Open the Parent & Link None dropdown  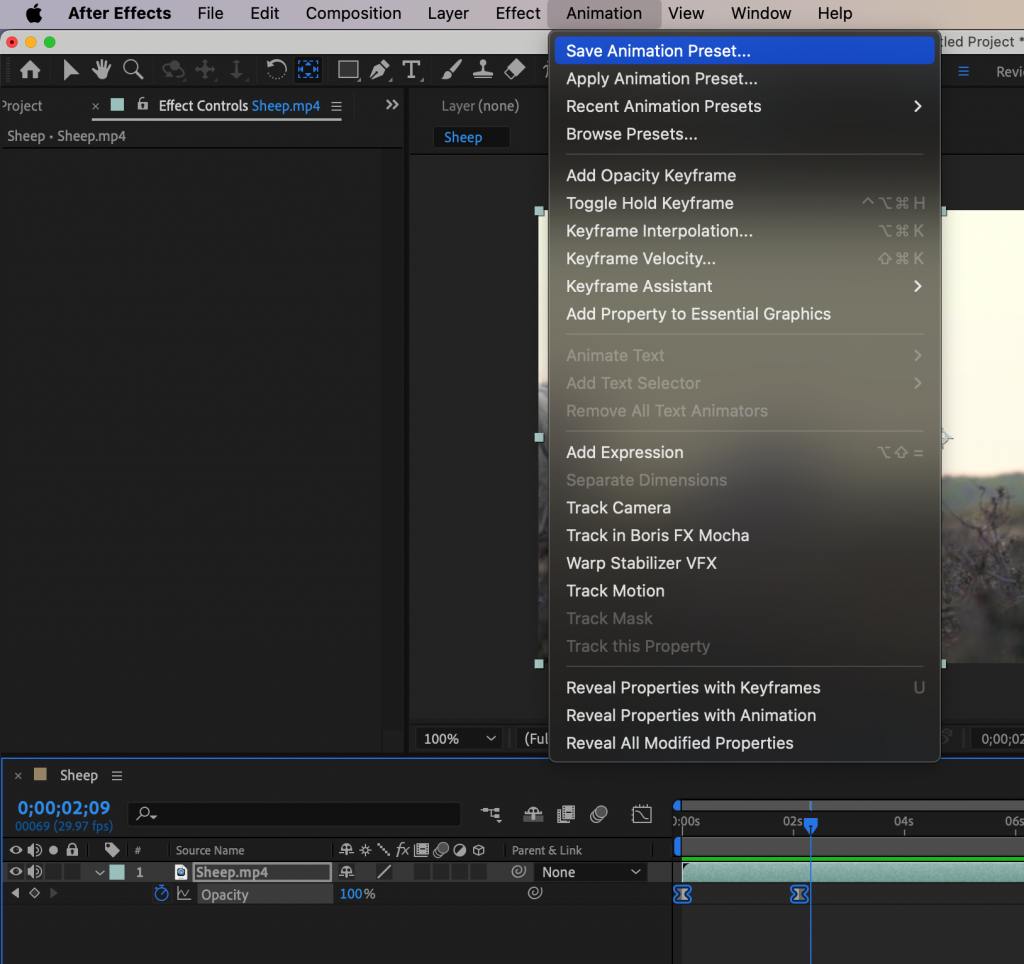(x=590, y=871)
